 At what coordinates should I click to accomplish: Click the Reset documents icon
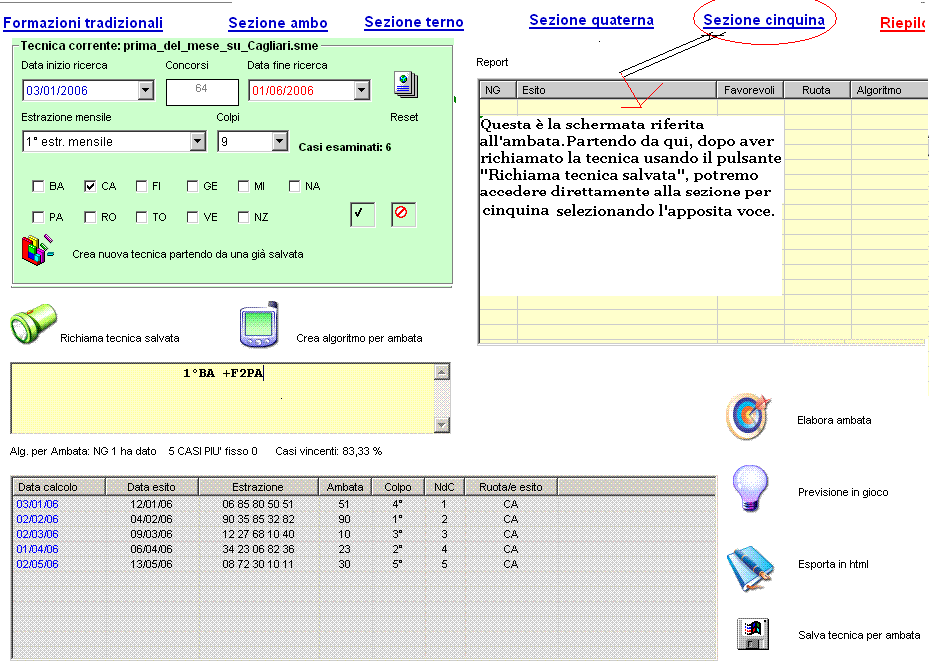coord(406,85)
